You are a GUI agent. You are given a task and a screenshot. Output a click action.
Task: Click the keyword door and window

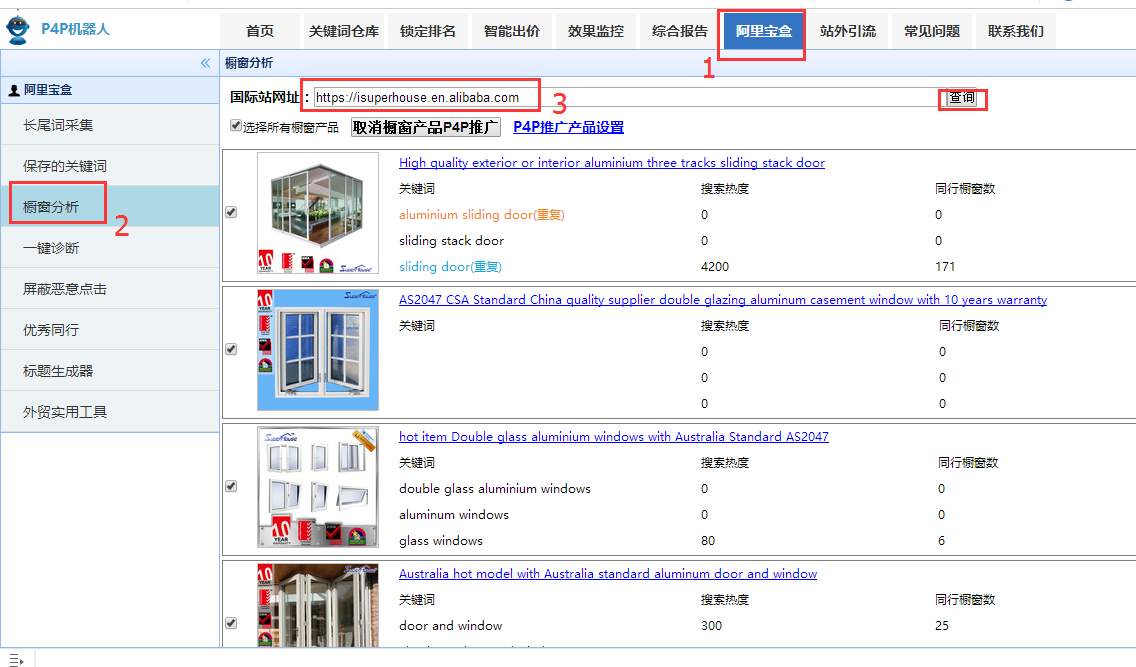(x=450, y=626)
